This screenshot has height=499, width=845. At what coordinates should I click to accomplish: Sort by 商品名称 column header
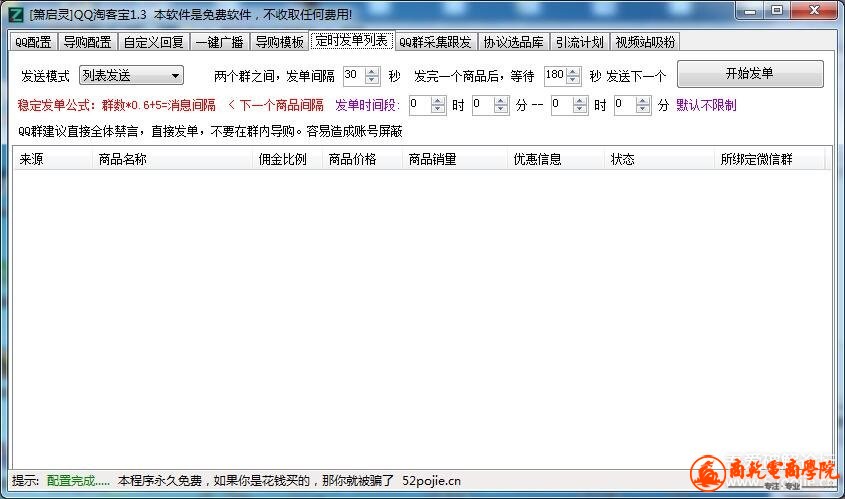tap(171, 160)
